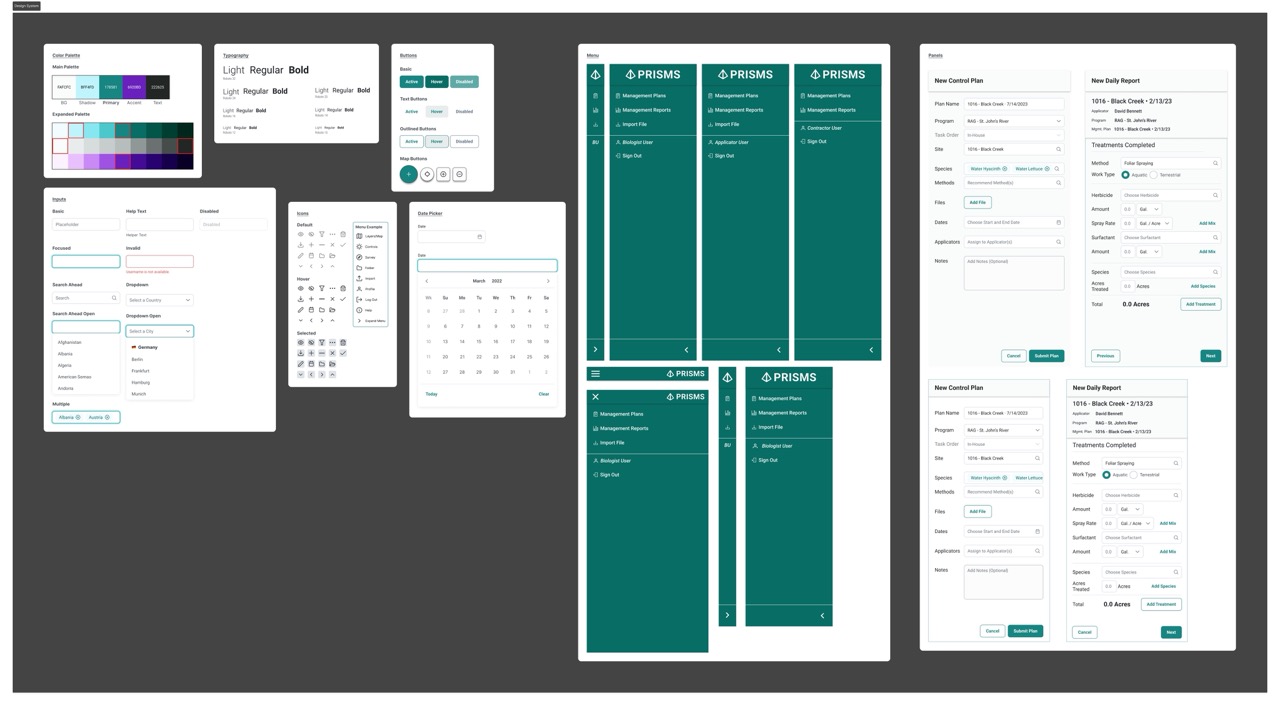Collapse the Contractor User menu with its chevron

click(871, 350)
